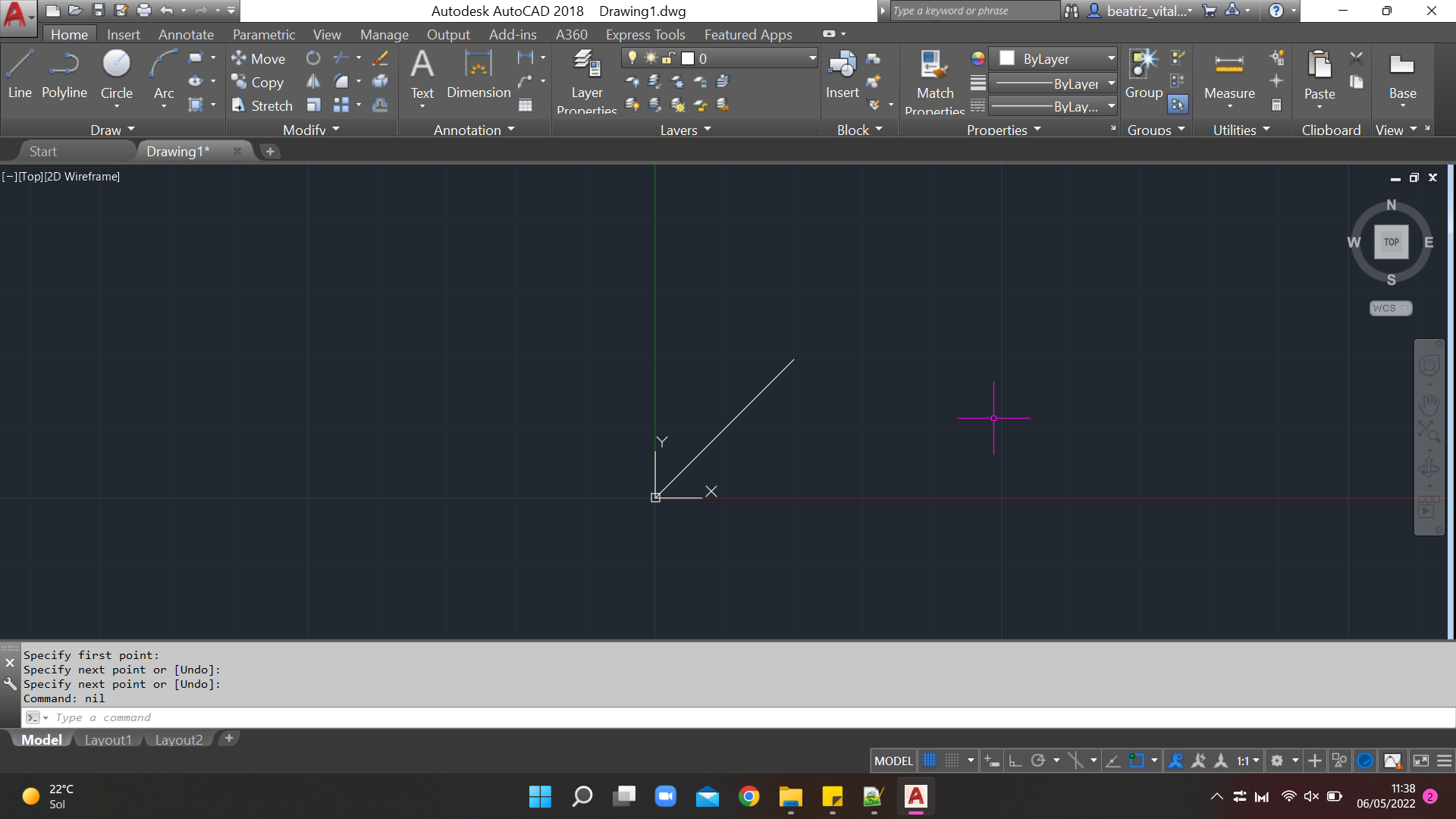Open Layer Properties manager
Image resolution: width=1456 pixels, height=819 pixels.
[587, 80]
